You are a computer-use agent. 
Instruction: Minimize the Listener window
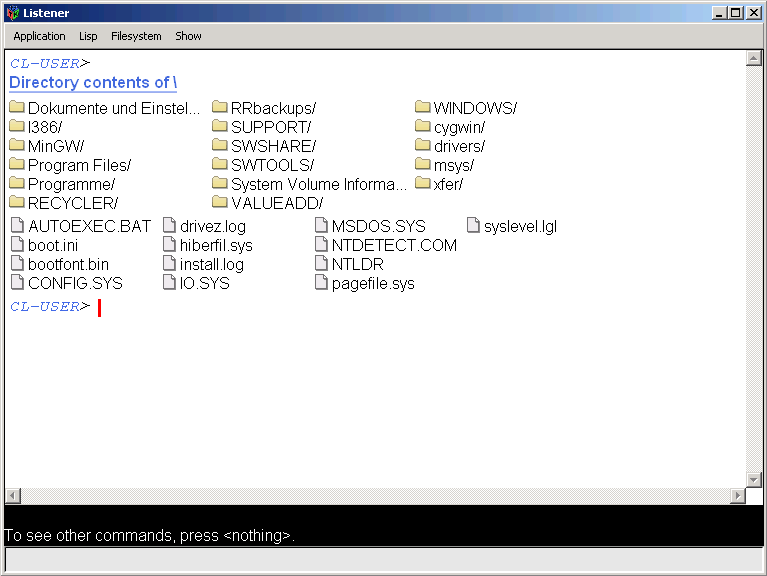719,13
